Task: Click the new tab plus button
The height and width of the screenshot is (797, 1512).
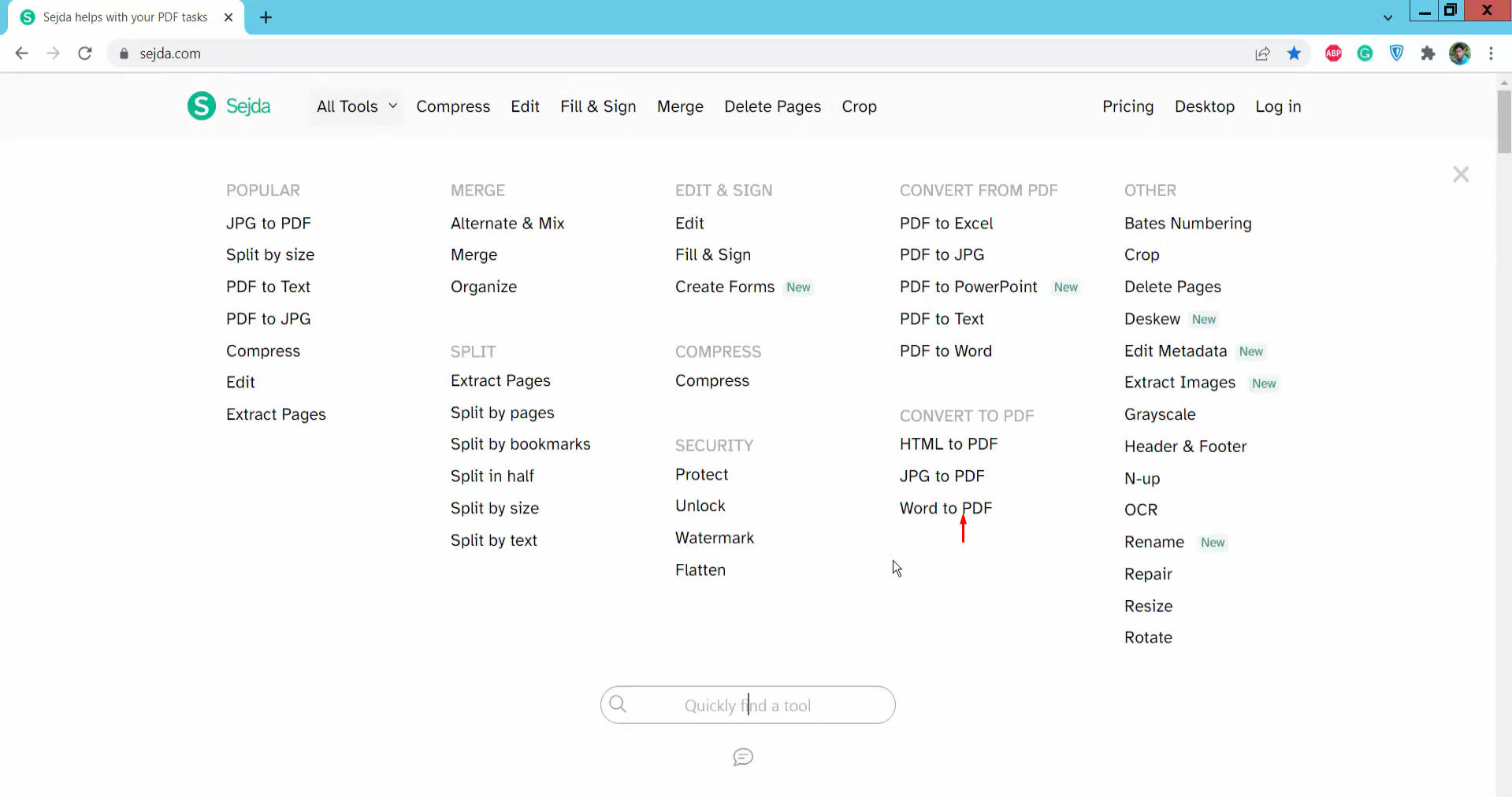Action: click(266, 17)
